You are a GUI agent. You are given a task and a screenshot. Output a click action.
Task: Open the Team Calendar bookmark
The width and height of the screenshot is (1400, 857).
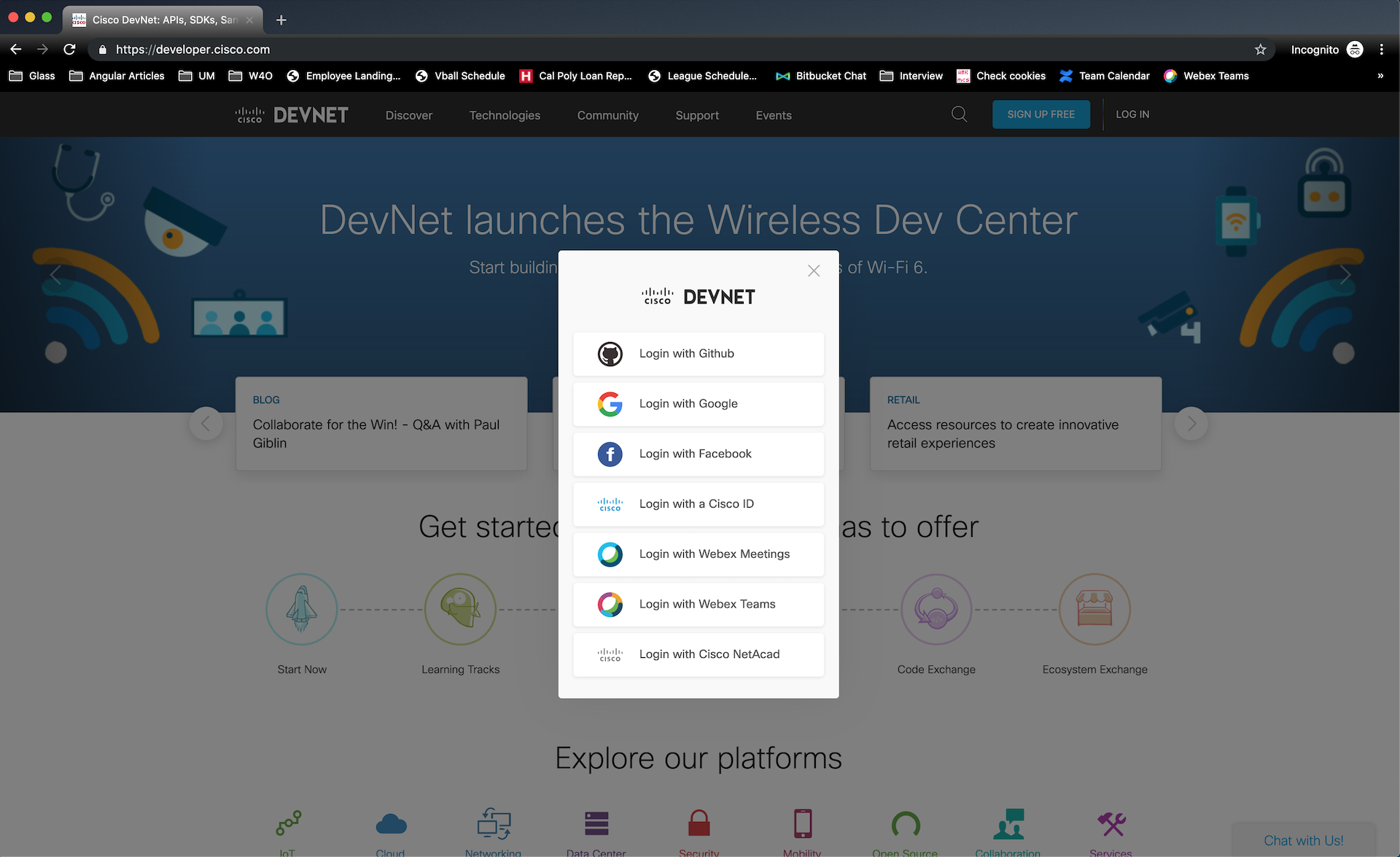1105,76
